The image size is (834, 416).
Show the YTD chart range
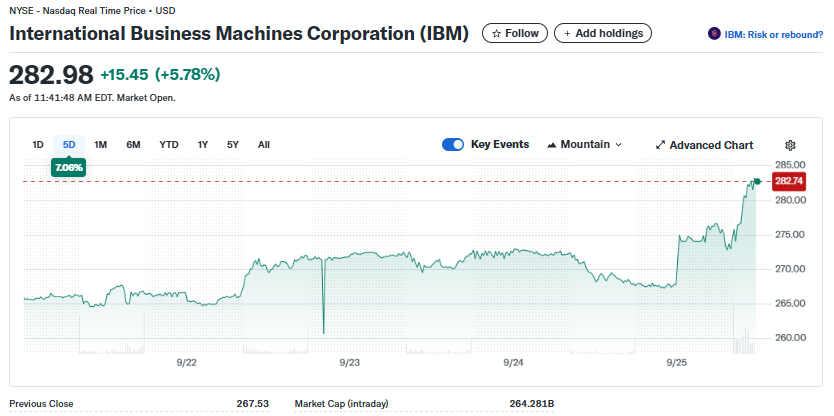169,145
